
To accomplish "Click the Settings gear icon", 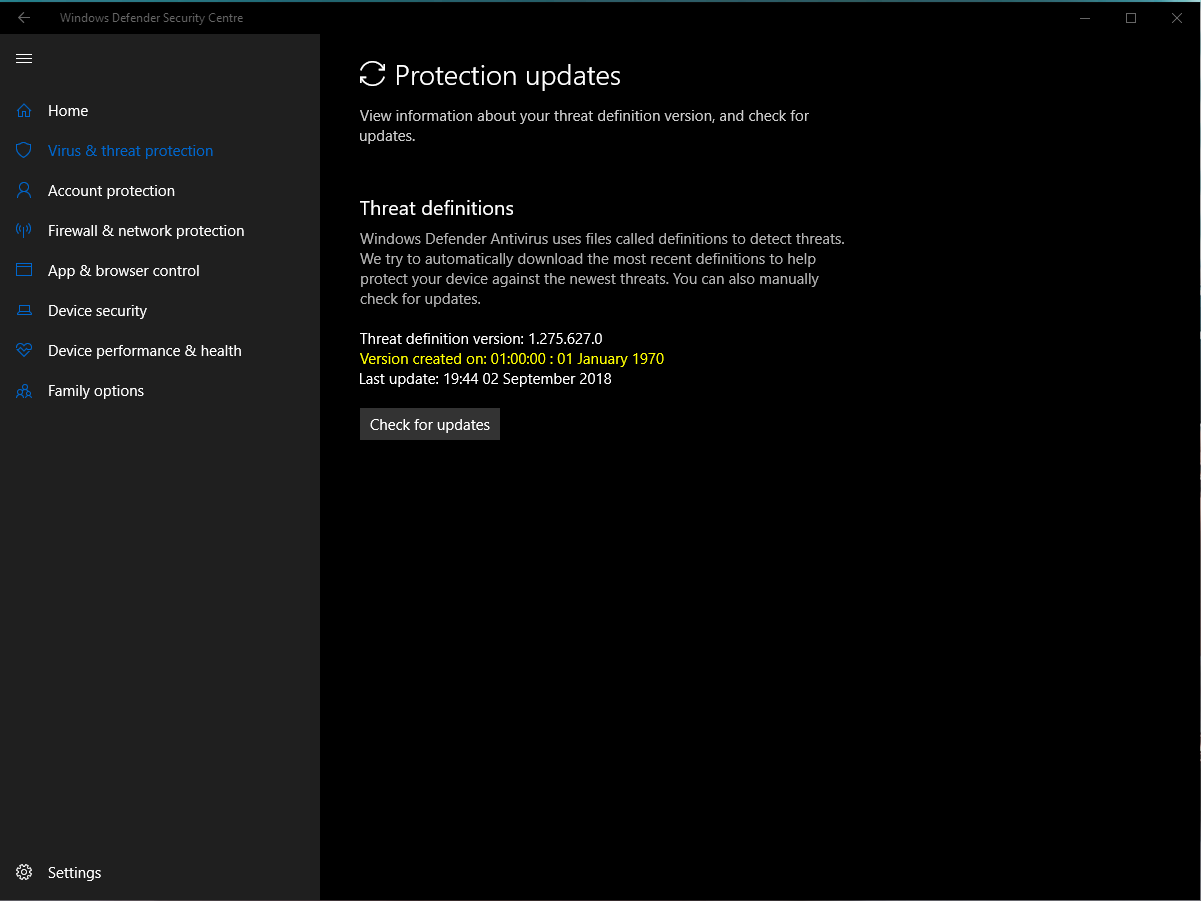I will point(24,873).
